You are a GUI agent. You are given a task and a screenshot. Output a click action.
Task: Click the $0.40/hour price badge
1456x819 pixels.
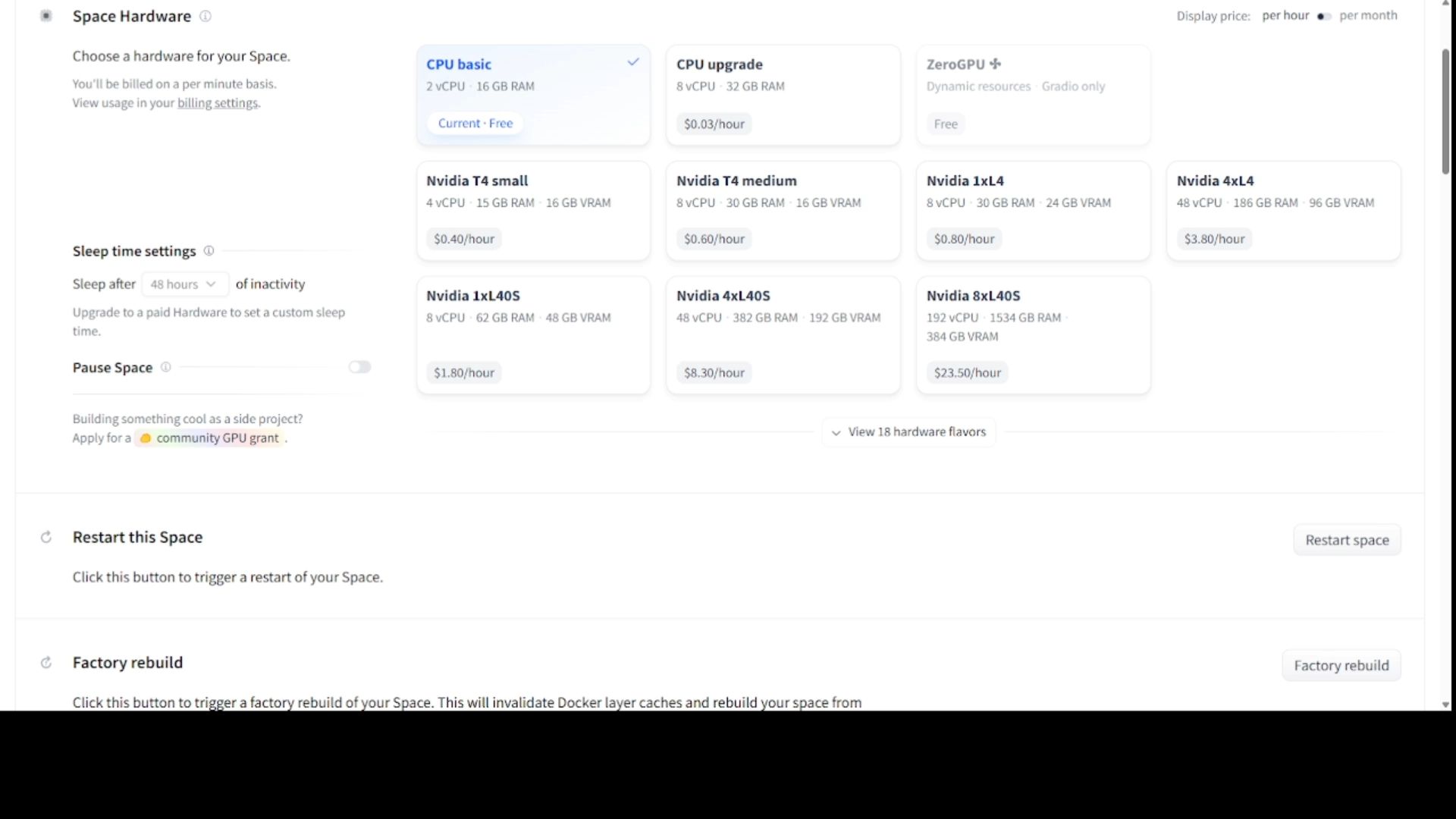click(463, 240)
